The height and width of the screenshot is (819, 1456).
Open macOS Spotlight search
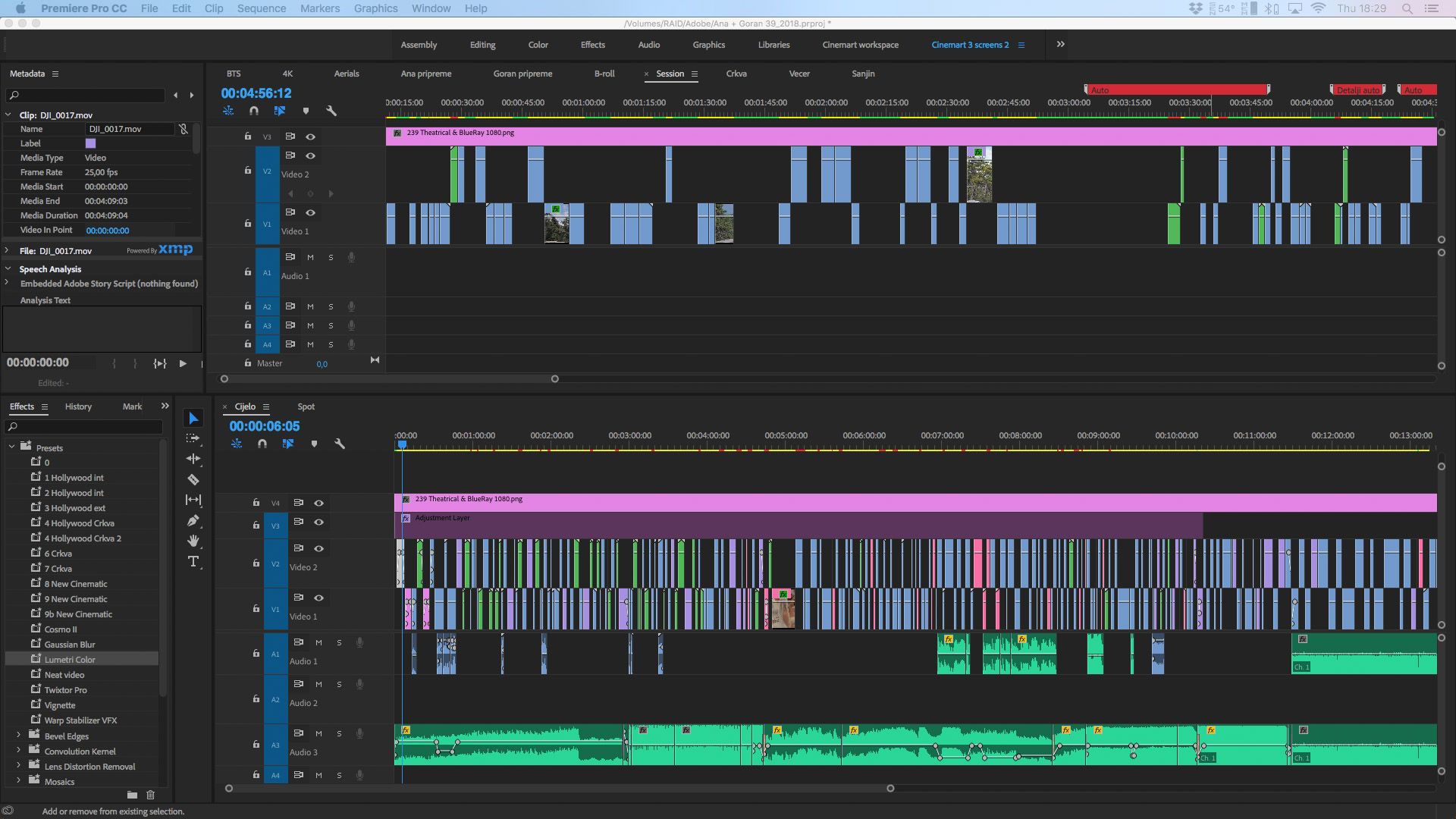pyautogui.click(x=1407, y=8)
